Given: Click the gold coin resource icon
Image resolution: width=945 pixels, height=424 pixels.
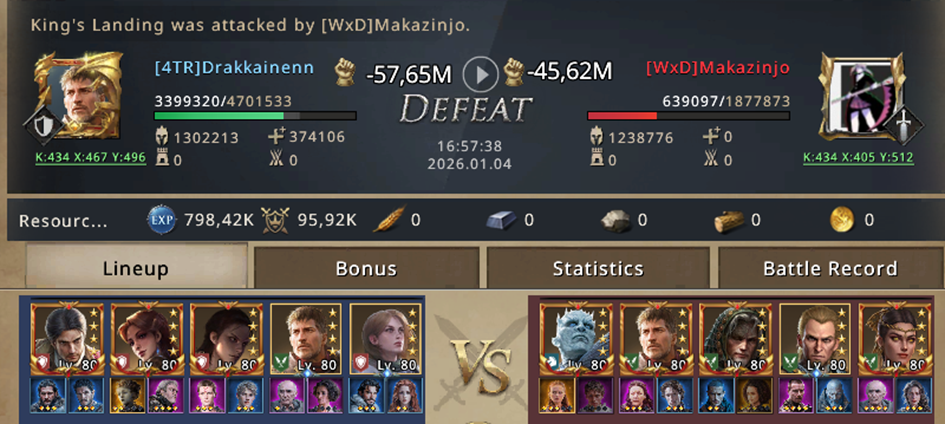Looking at the screenshot, I should point(842,220).
